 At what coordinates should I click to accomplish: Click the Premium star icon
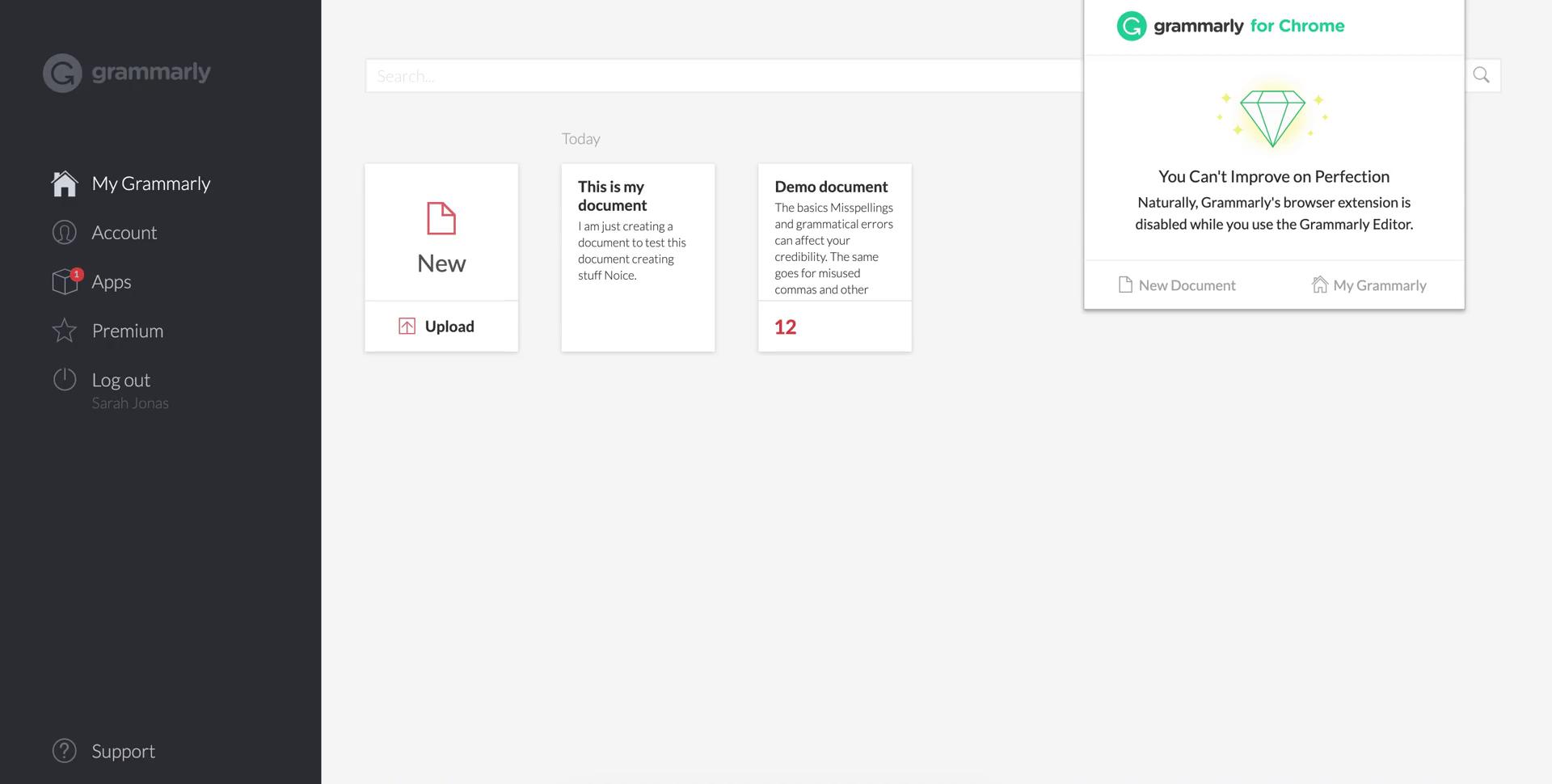(x=65, y=331)
